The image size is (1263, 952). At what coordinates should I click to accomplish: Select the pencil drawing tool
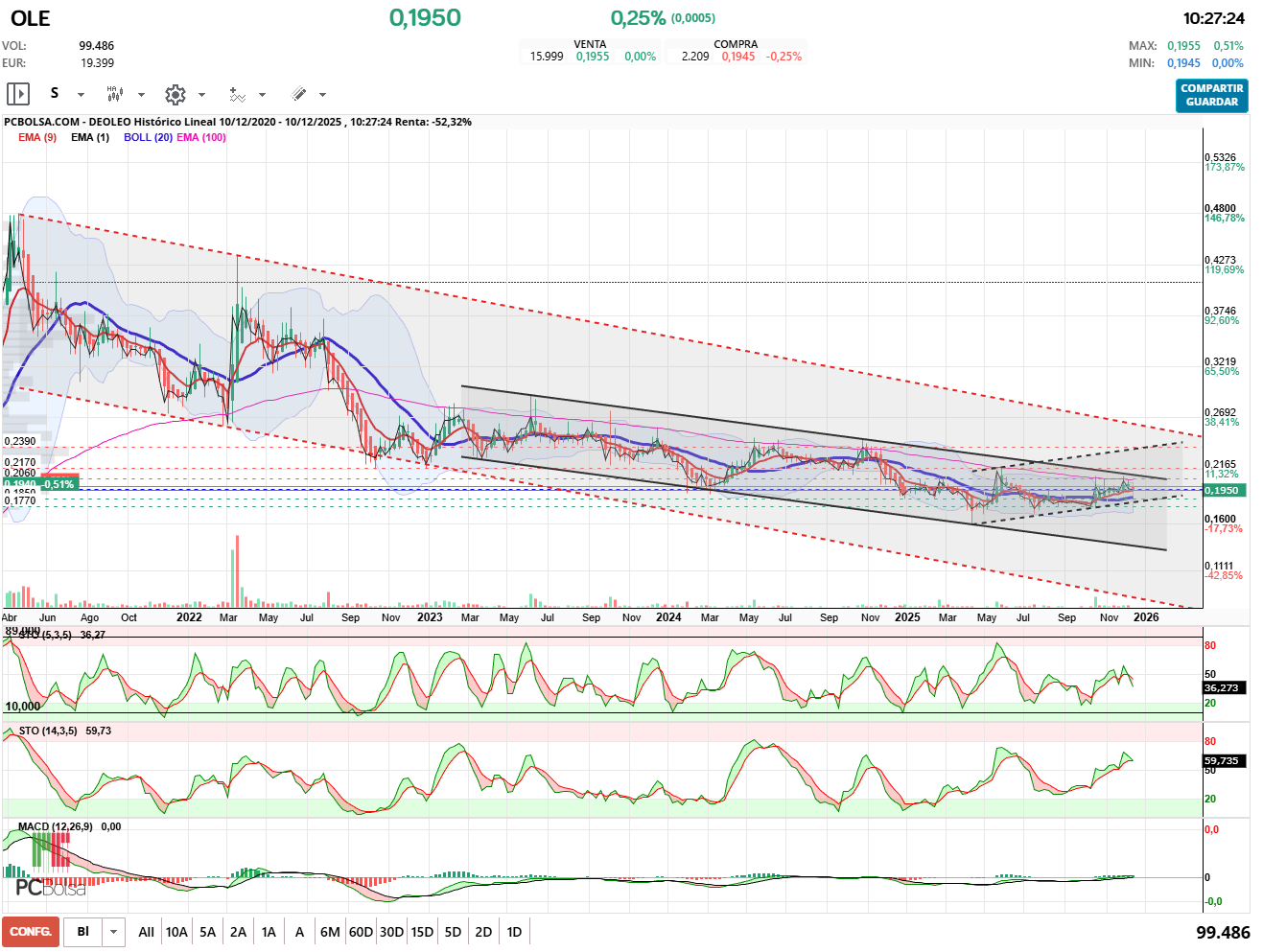(x=298, y=94)
